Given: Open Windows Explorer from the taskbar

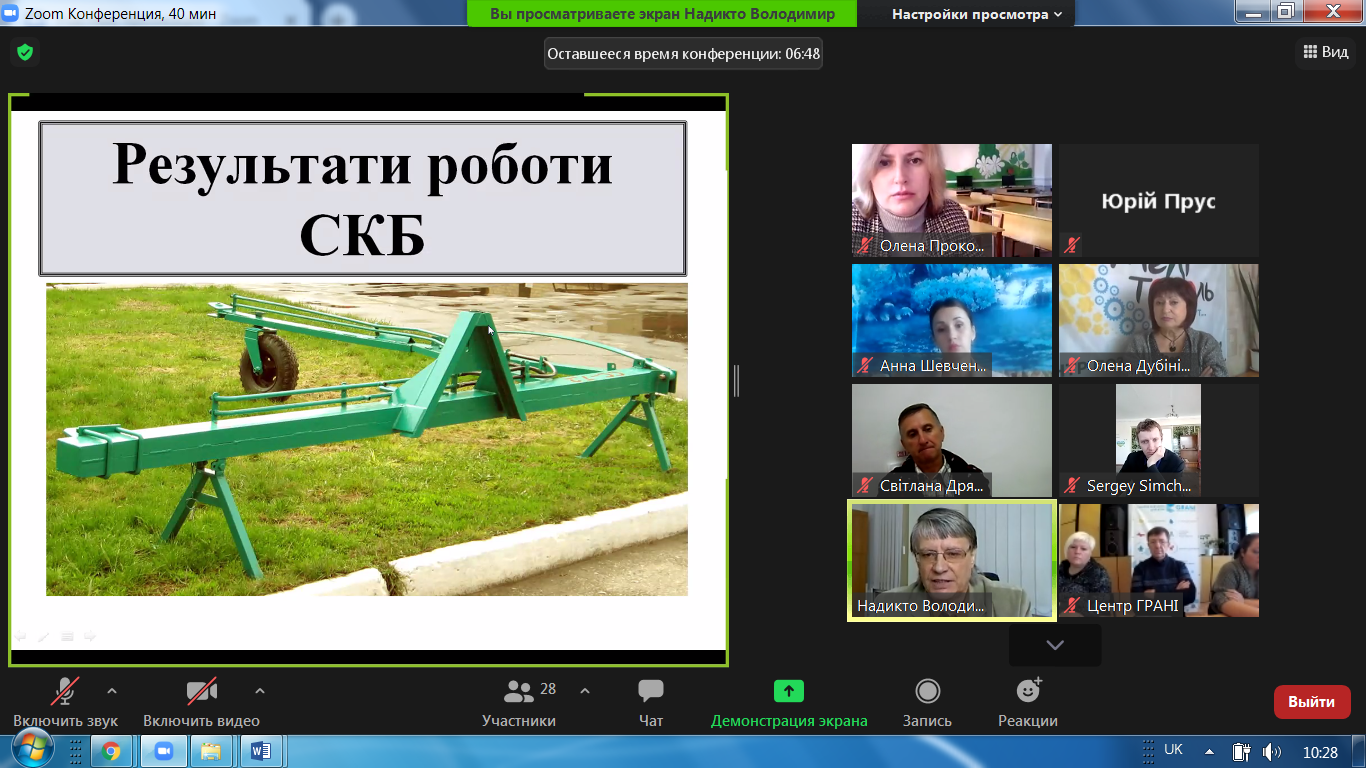Looking at the screenshot, I should pos(211,751).
